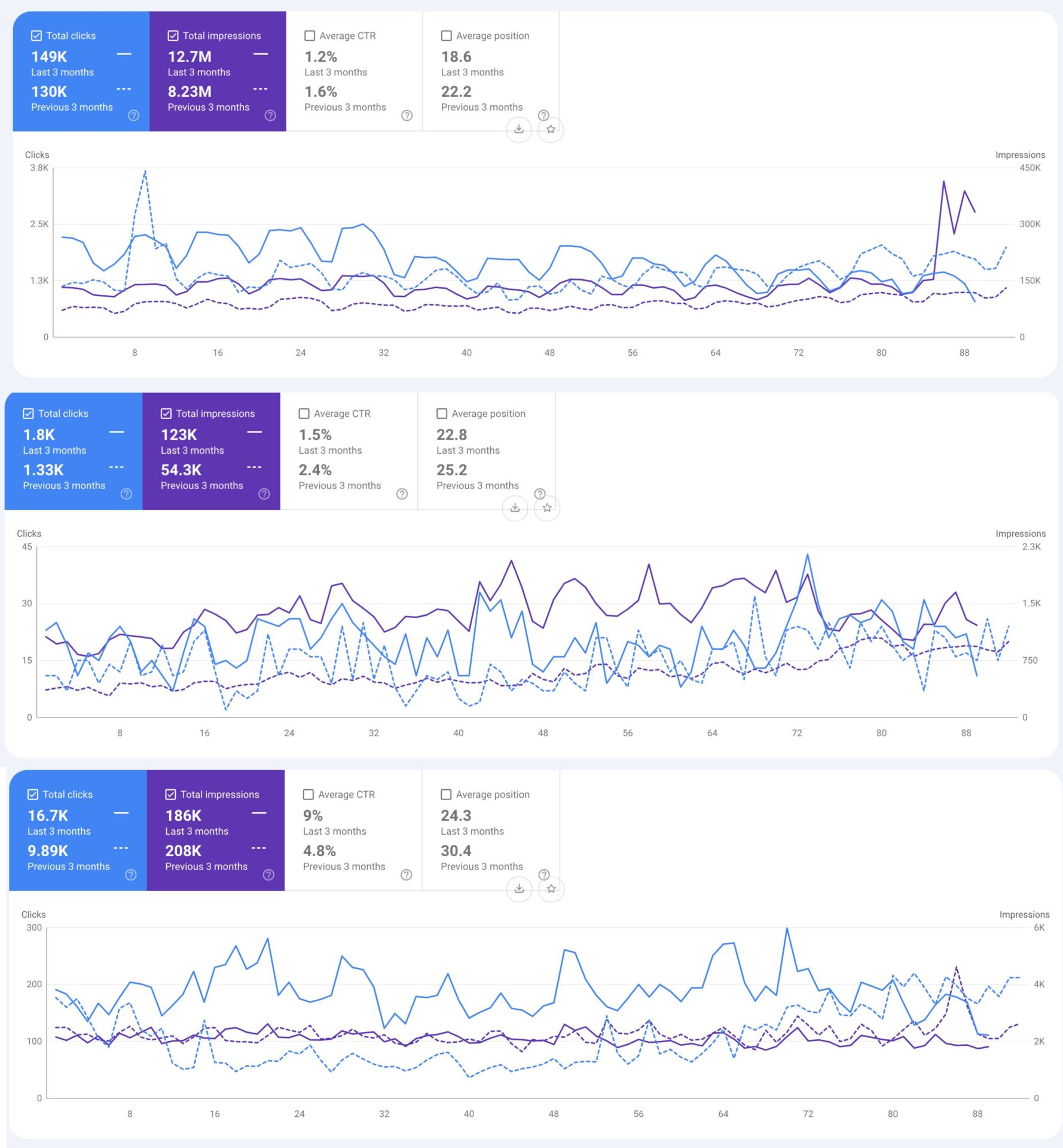Open Average CTR help in the middle report
1063x1148 pixels.
(x=401, y=494)
